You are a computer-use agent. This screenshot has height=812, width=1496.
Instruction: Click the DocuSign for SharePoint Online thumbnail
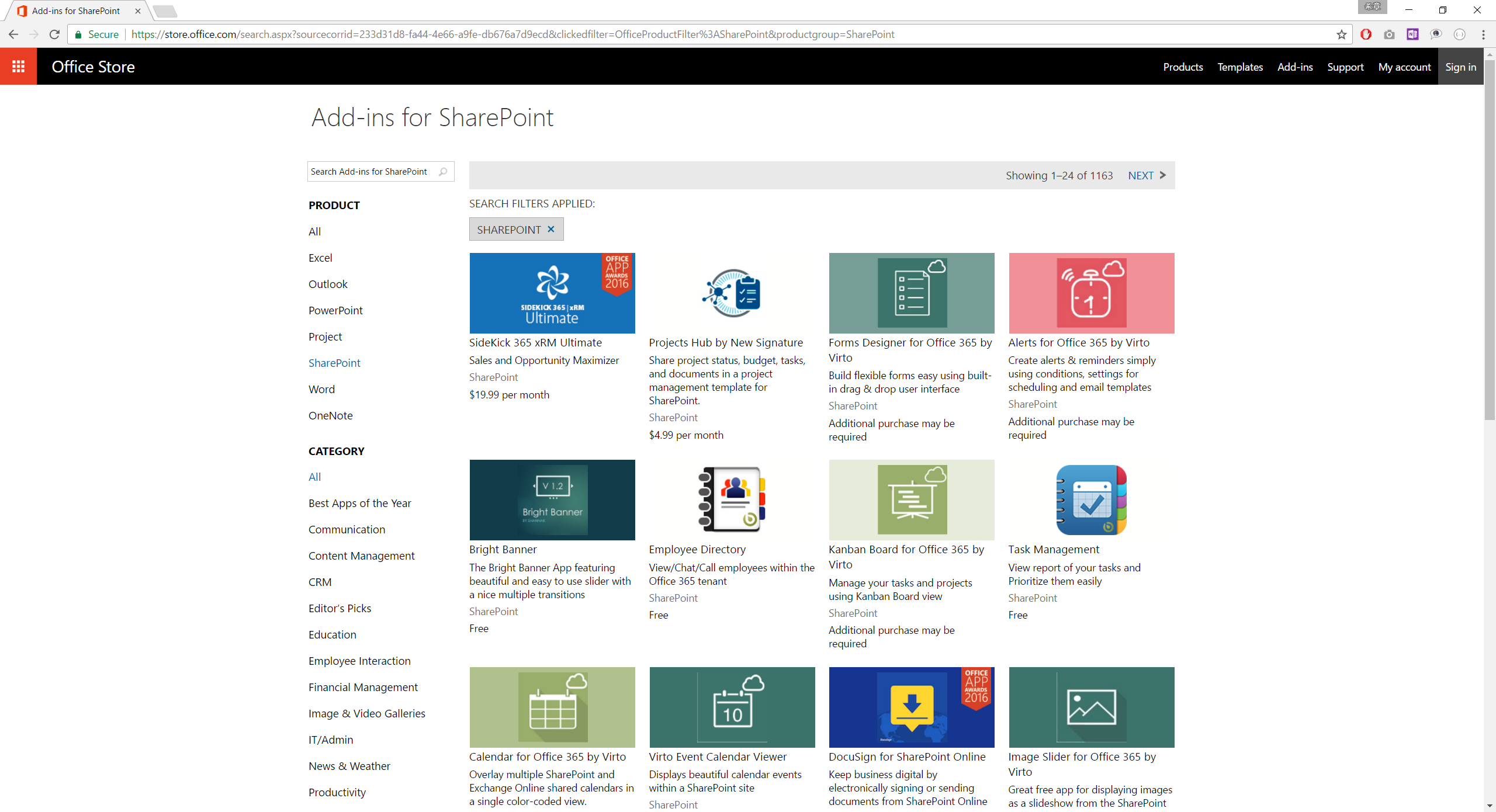912,707
